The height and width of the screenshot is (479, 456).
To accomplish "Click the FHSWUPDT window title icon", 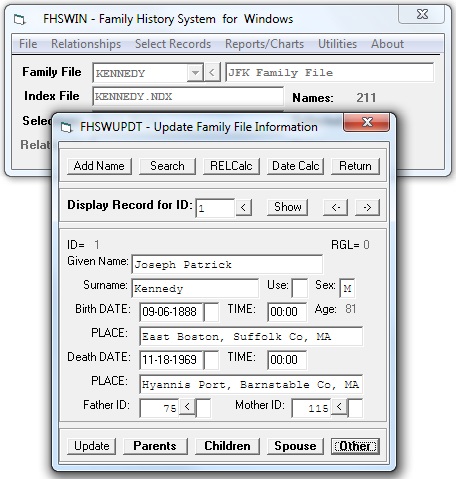I will (66, 127).
